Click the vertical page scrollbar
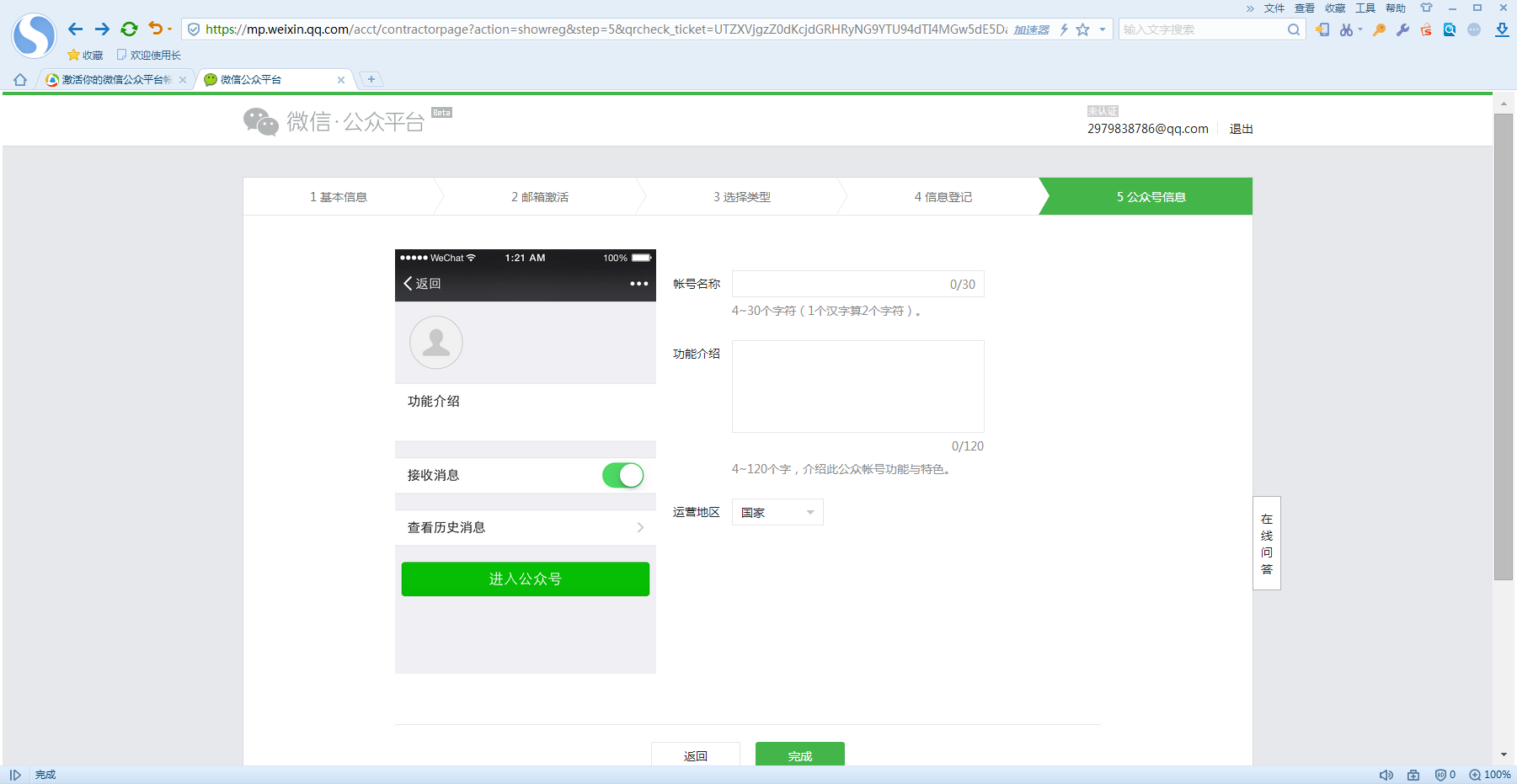Viewport: 1517px width, 784px height. tap(1504, 346)
